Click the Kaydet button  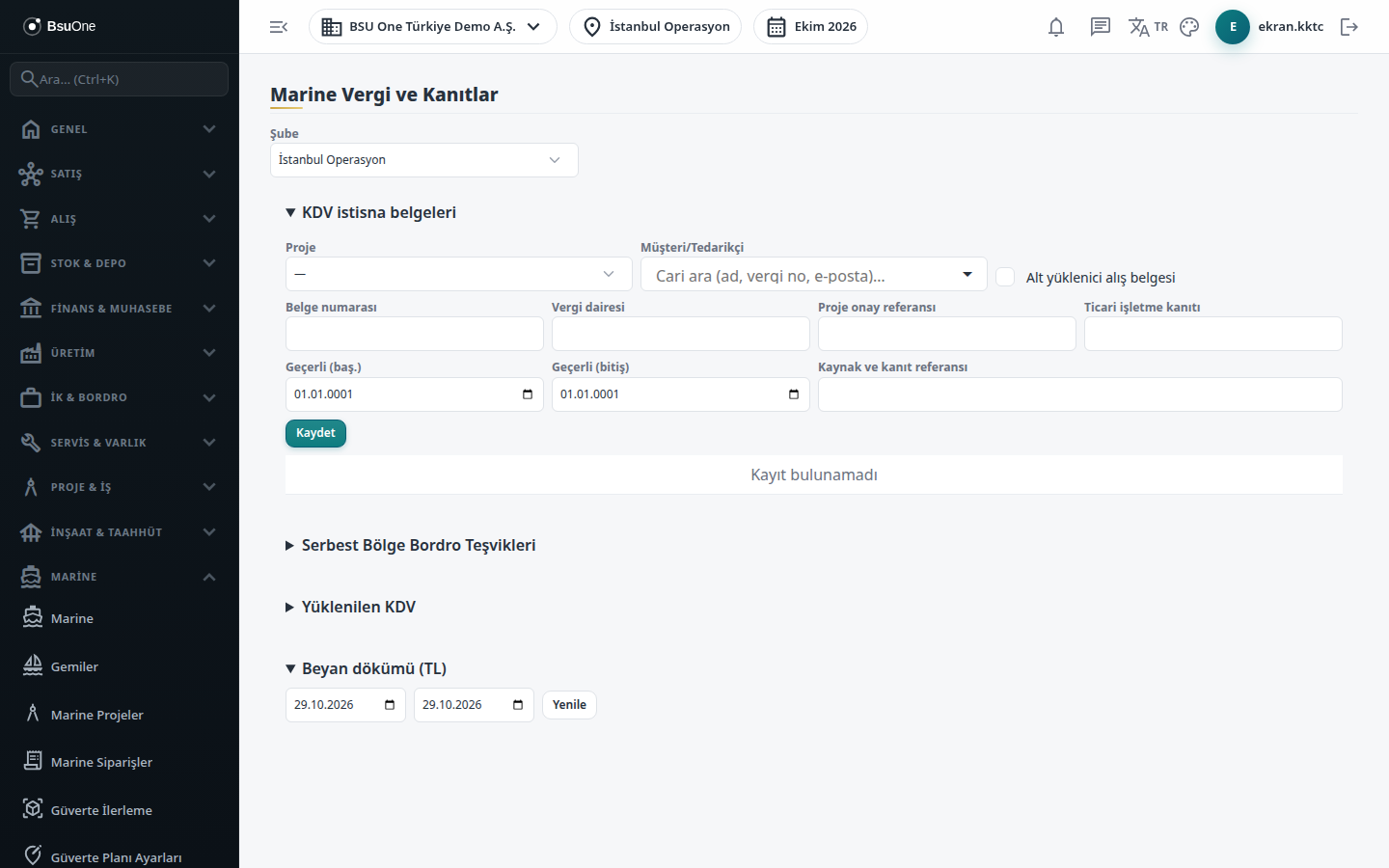[x=315, y=433]
